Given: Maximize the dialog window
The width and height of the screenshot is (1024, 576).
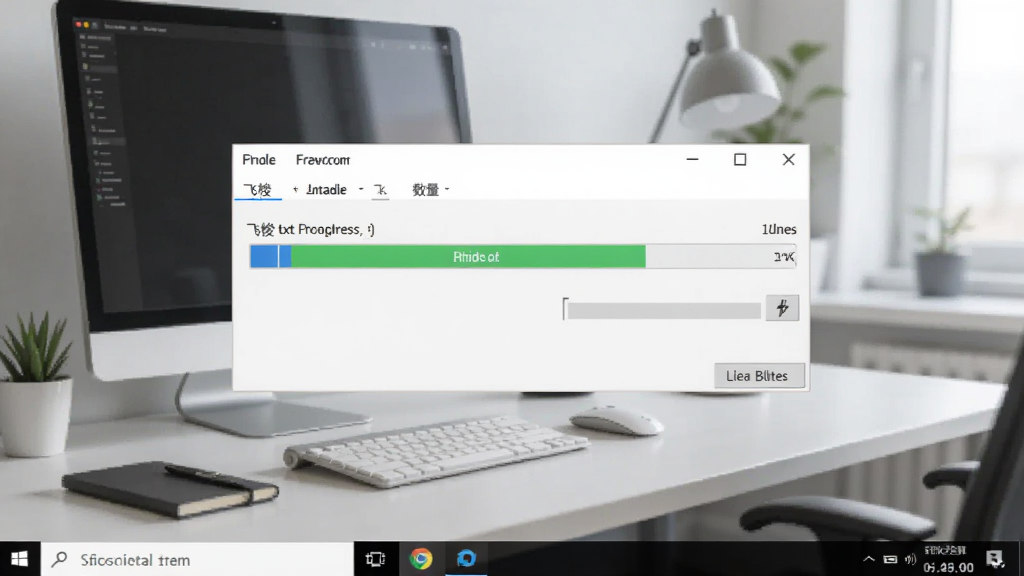Looking at the screenshot, I should (x=740, y=159).
